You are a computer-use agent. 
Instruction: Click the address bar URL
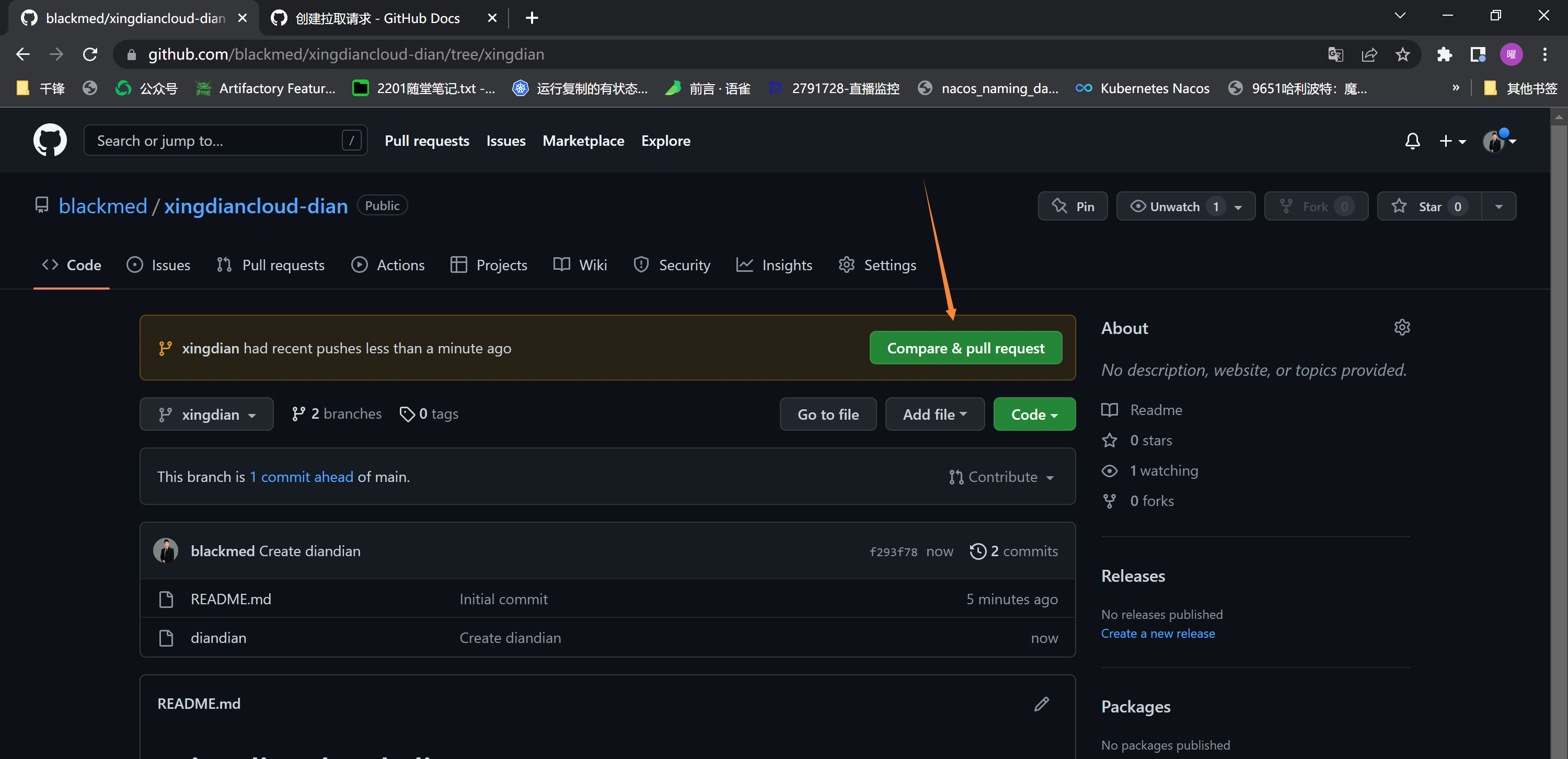pos(345,54)
